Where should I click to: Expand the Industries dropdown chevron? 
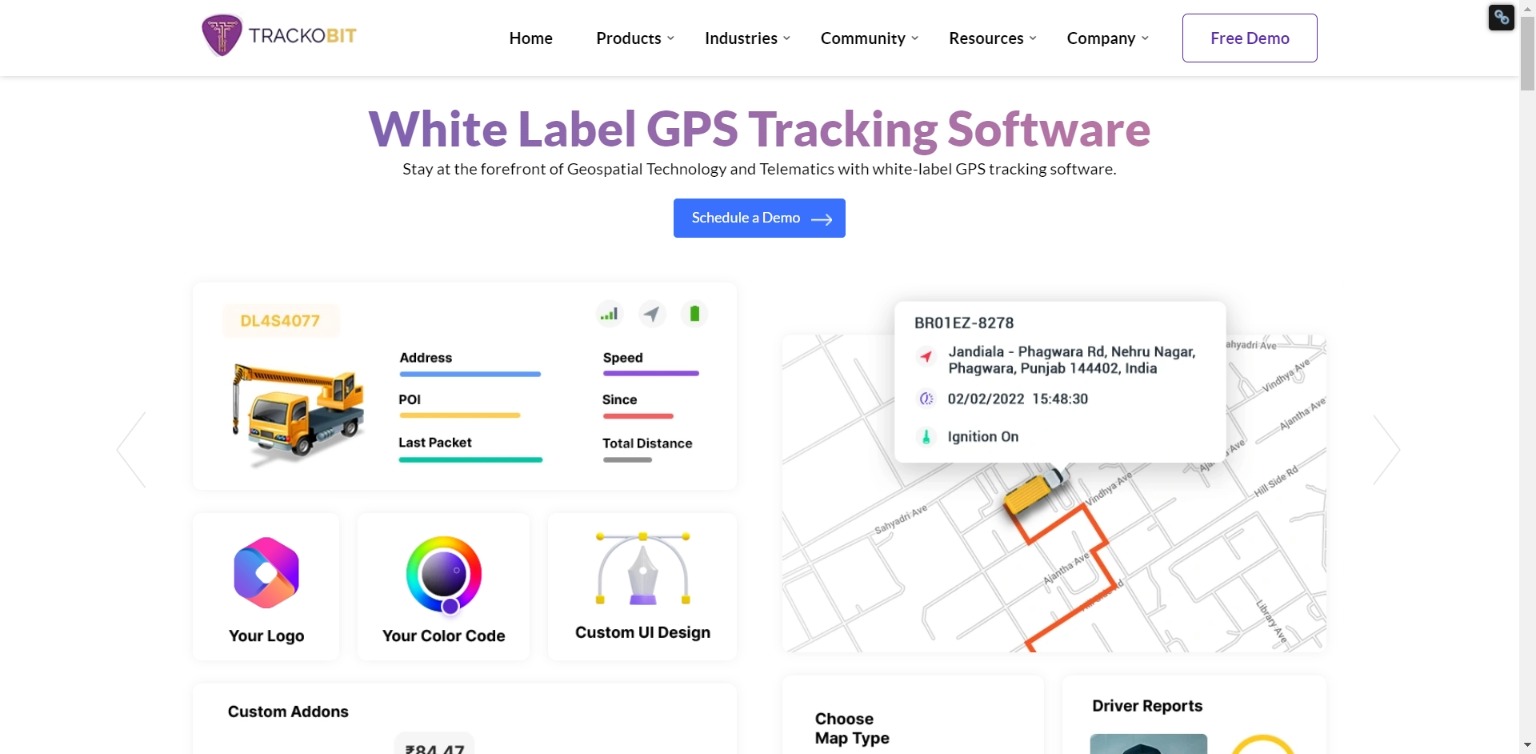point(787,38)
